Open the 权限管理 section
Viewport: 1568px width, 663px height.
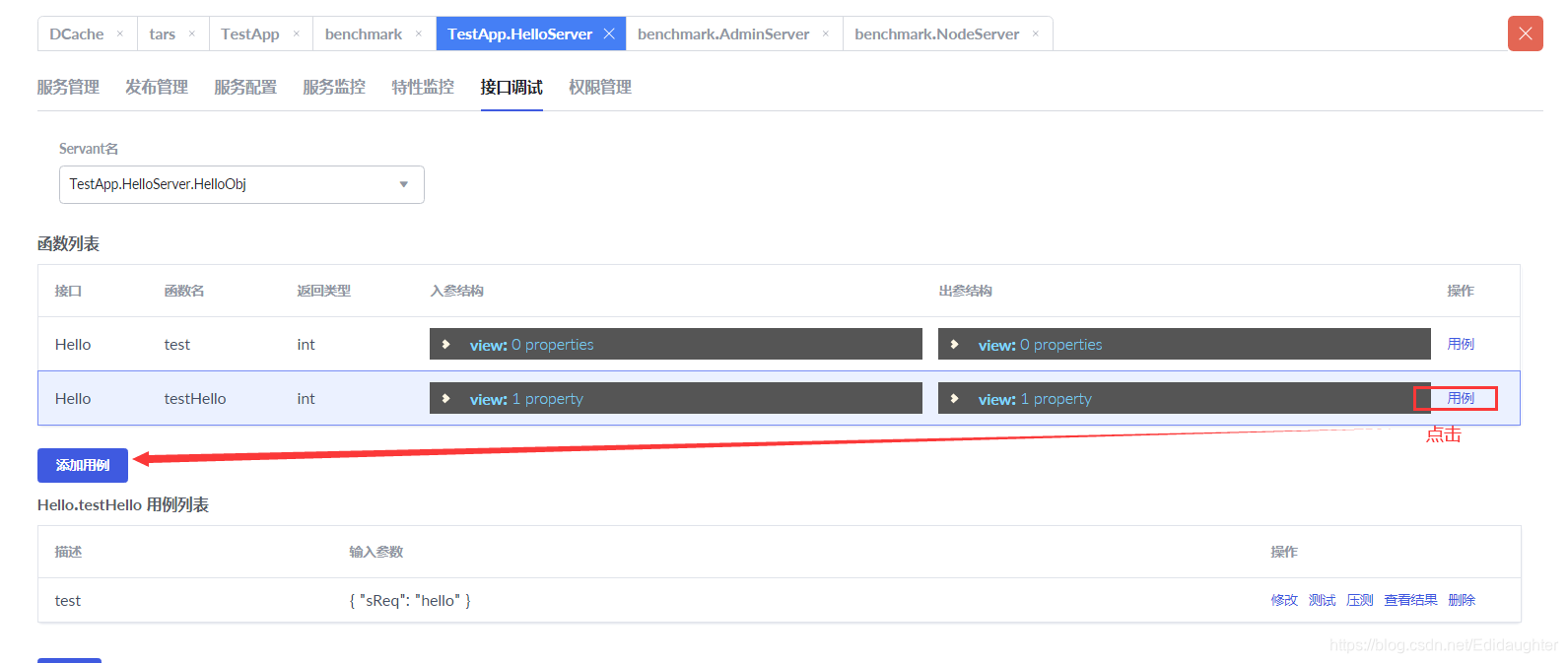[600, 87]
